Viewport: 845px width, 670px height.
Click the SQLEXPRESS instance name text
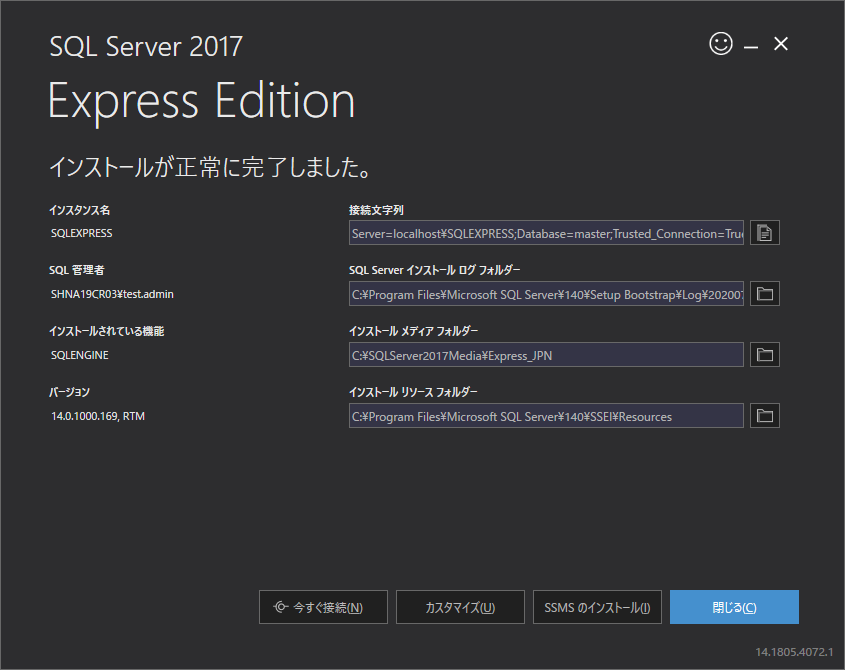pos(81,233)
